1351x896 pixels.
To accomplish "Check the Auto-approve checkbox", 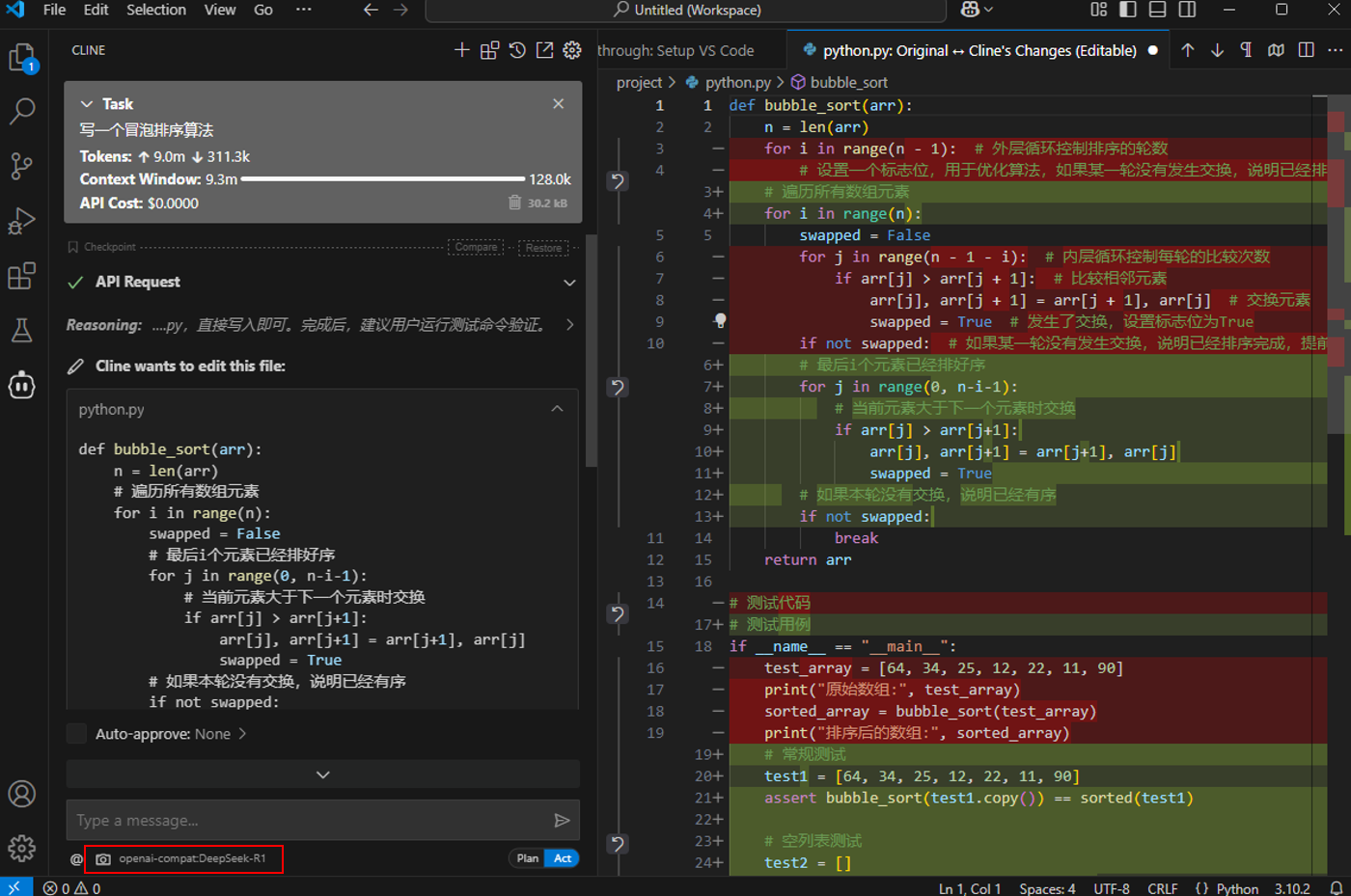I will [x=77, y=734].
